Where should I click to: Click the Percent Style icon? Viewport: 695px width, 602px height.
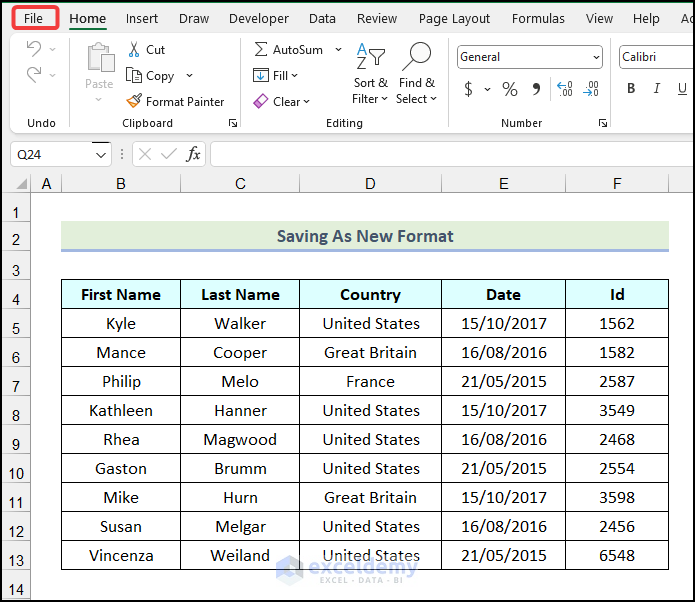coord(510,90)
